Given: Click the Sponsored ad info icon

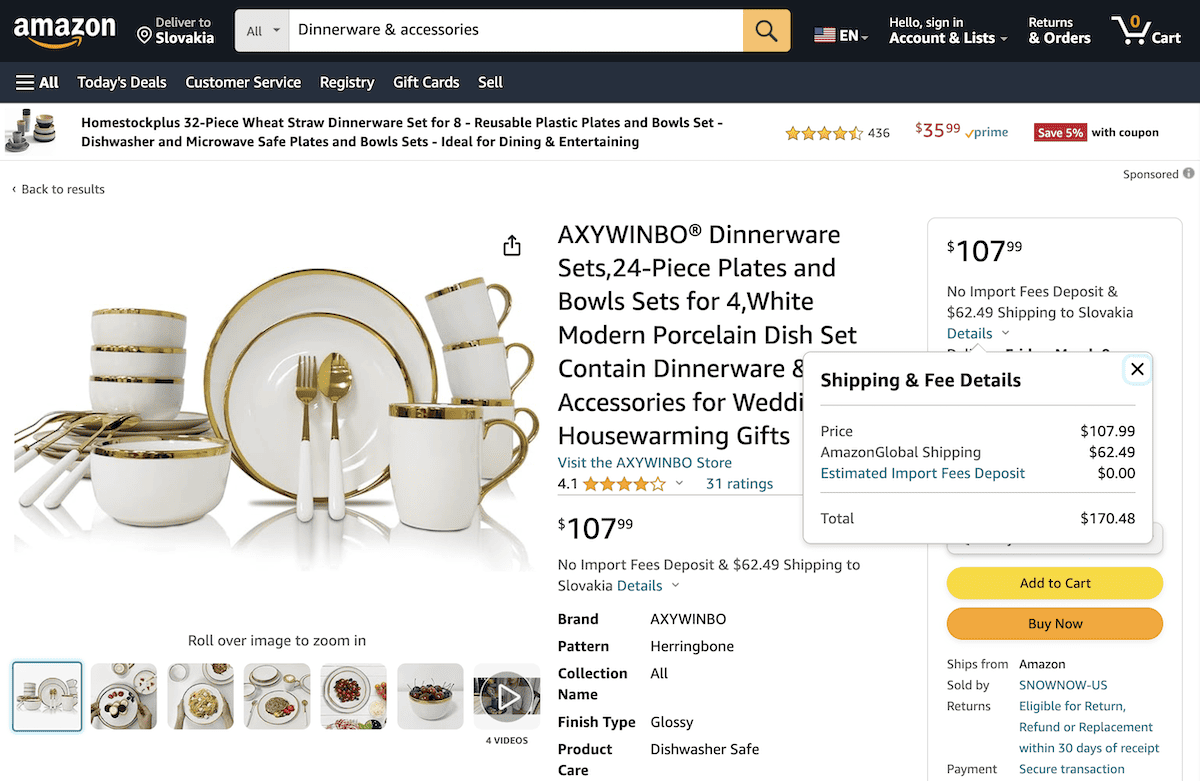Looking at the screenshot, I should coord(1190,174).
